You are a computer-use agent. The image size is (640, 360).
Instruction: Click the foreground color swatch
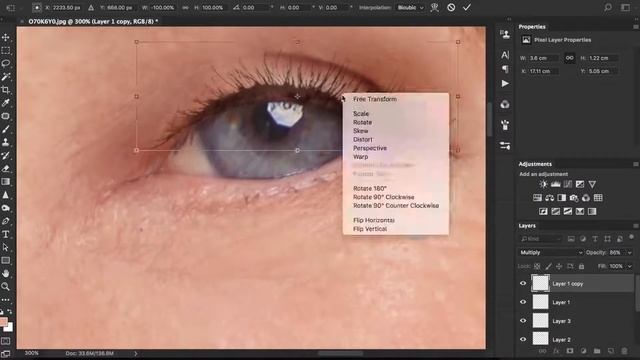click(4, 322)
